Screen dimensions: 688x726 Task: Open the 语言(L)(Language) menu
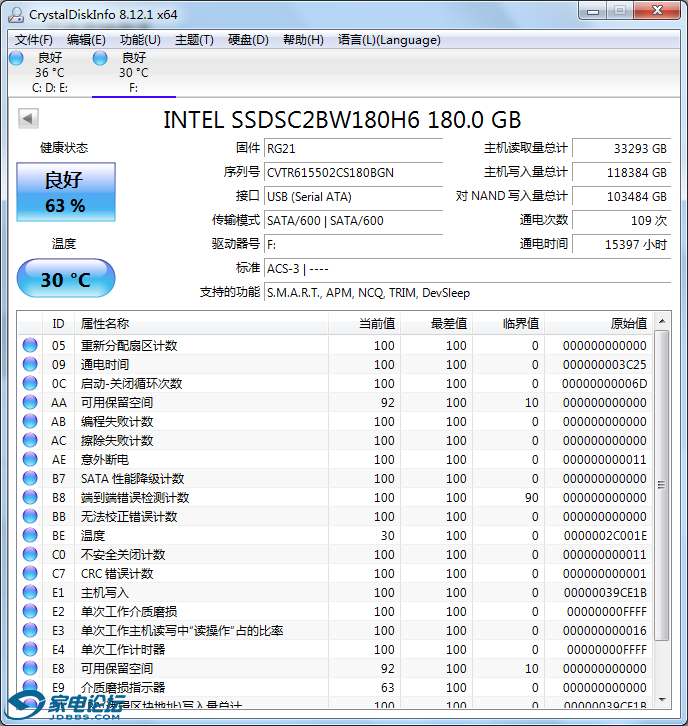[x=389, y=40]
